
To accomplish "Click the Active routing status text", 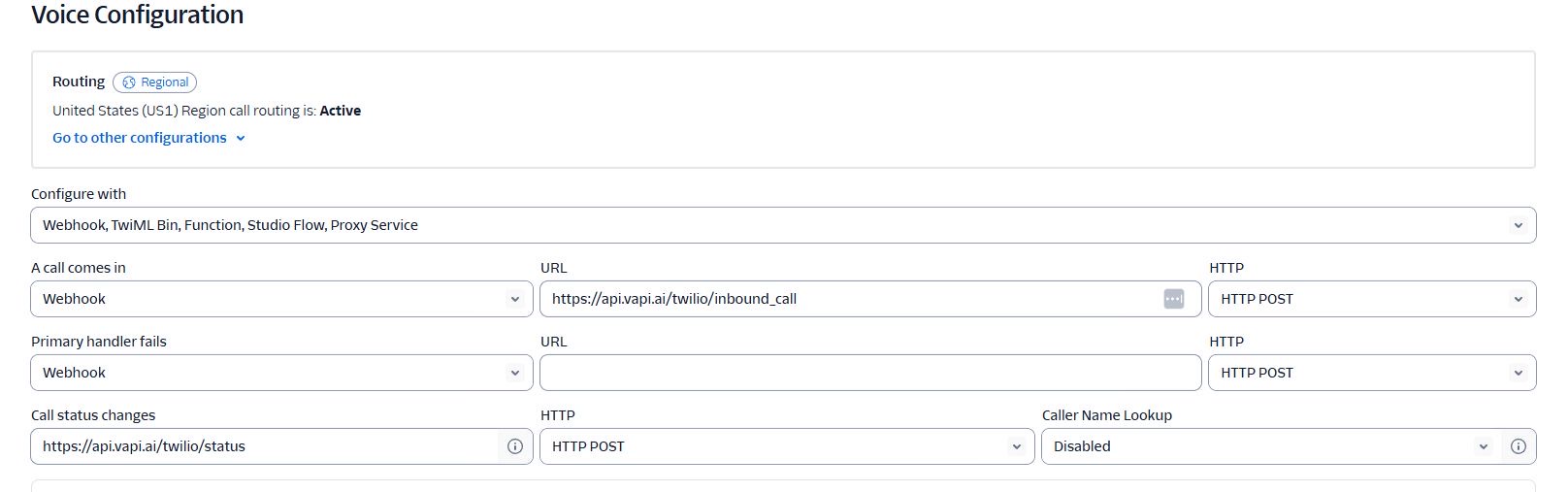I will click(340, 111).
